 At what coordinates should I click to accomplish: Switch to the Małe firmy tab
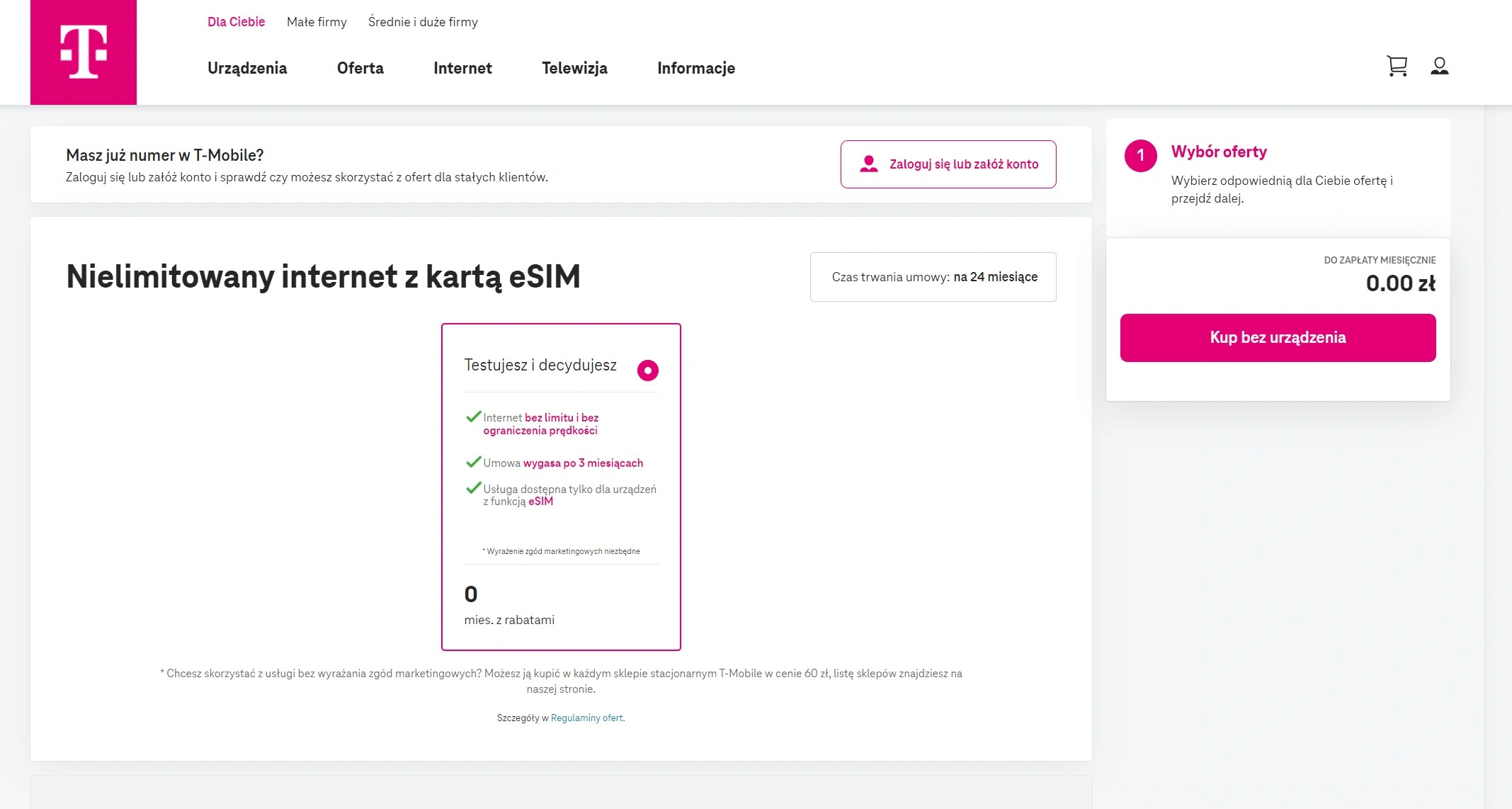coord(317,22)
